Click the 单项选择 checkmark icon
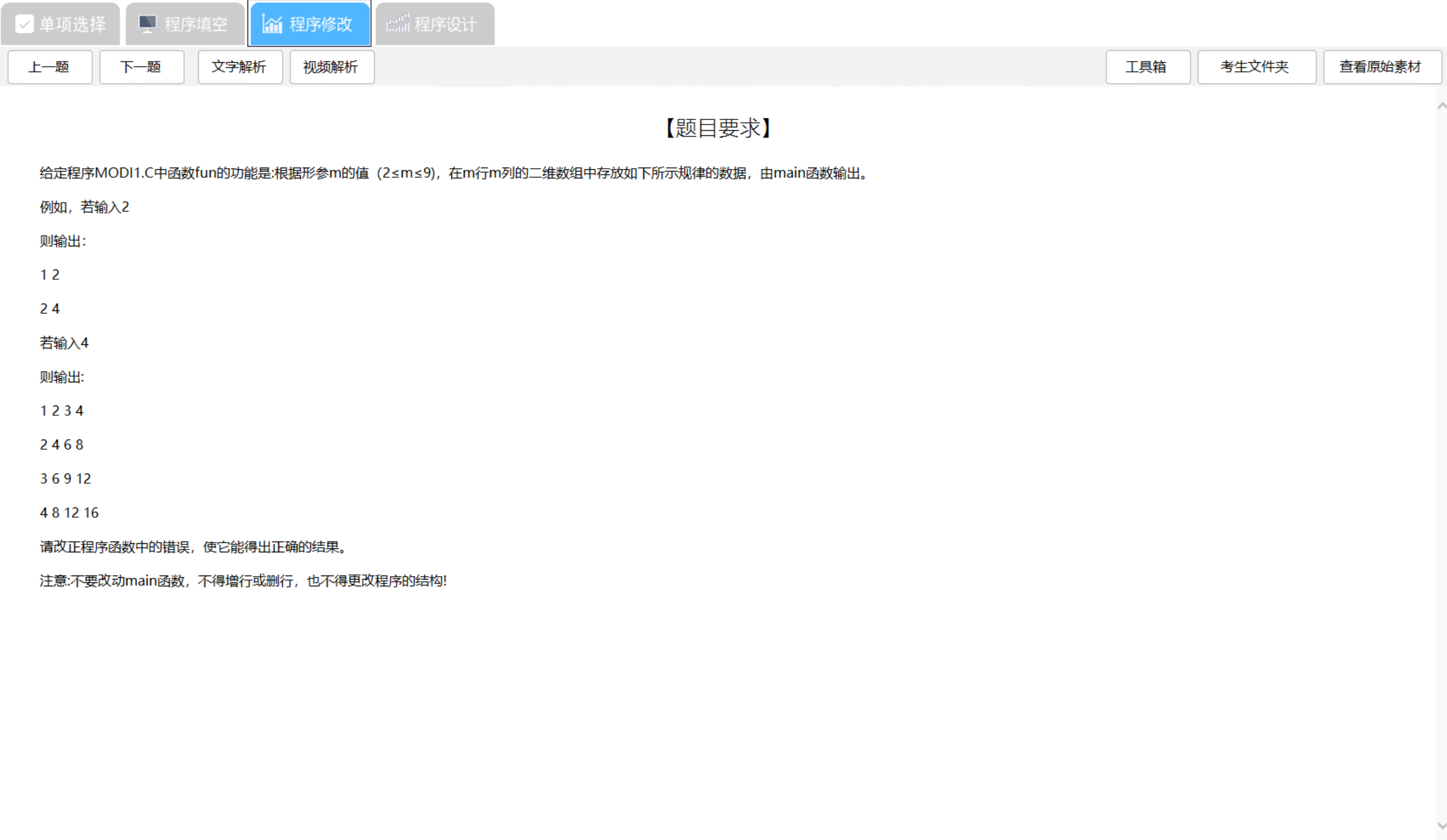The image size is (1447, 840). (24, 24)
